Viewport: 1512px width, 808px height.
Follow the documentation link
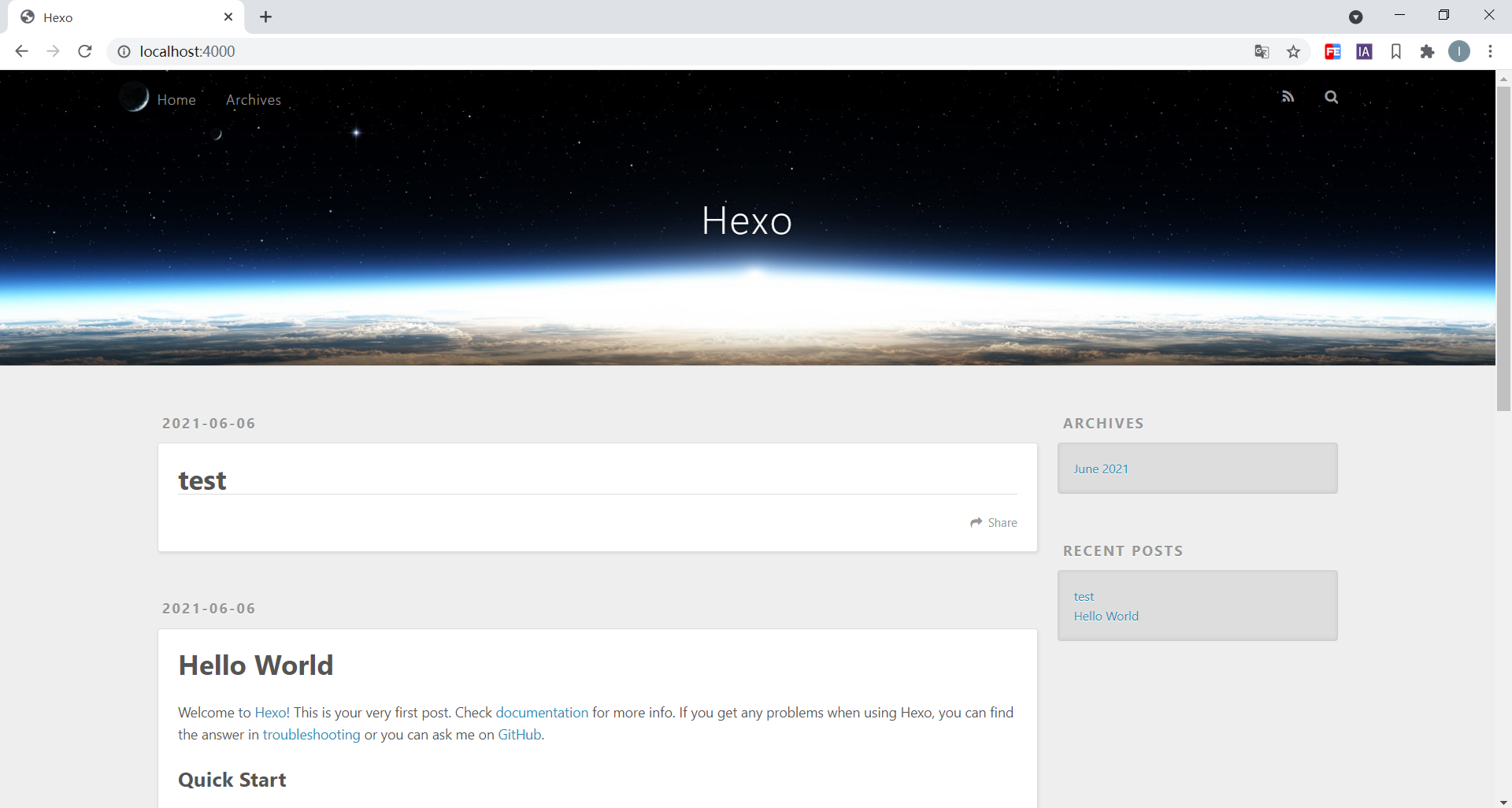(x=542, y=712)
